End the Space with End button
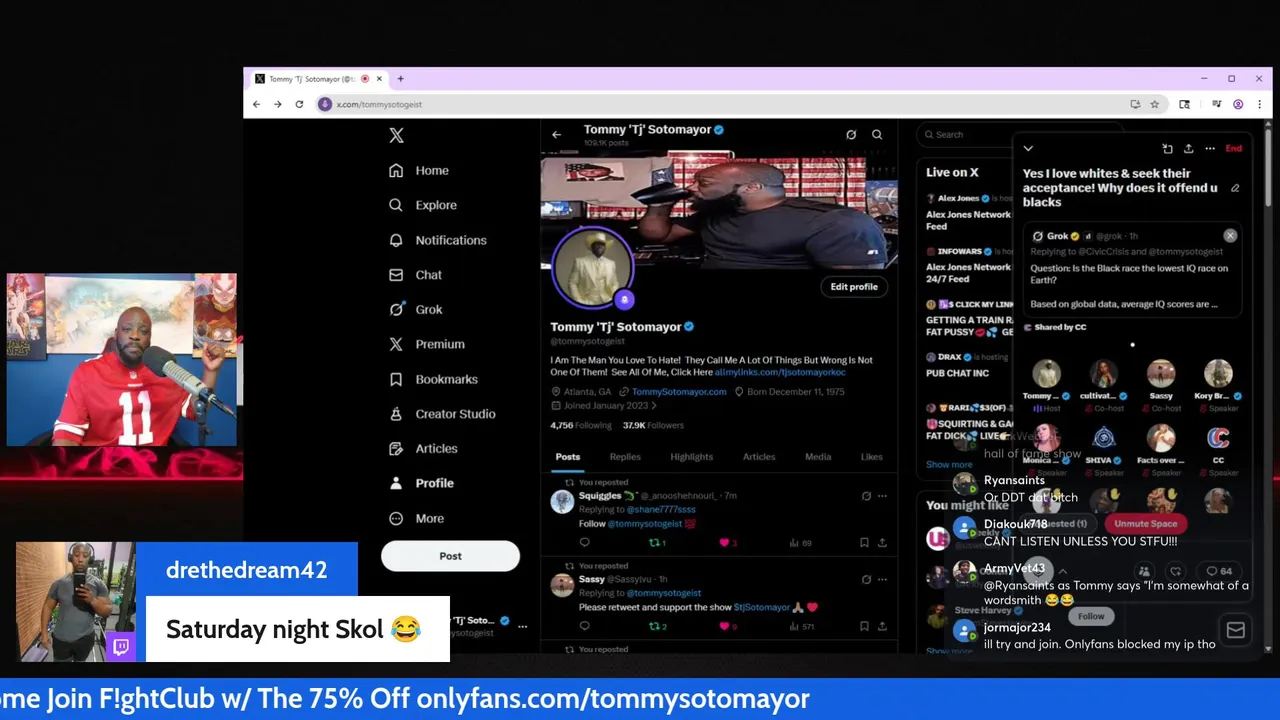1280x720 pixels. point(1233,149)
